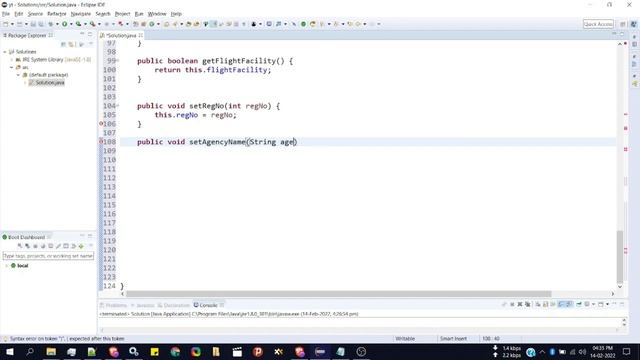This screenshot has width=640, height=360.
Task: Open the Window menu
Action: (157, 14)
